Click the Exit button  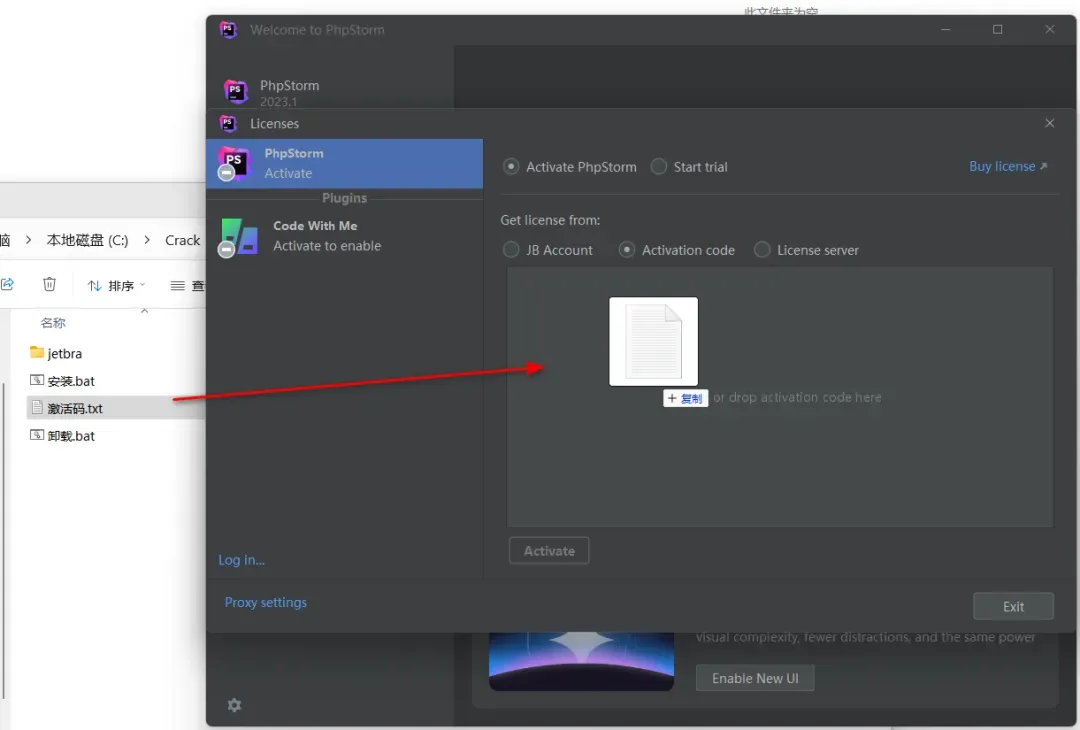1013,607
